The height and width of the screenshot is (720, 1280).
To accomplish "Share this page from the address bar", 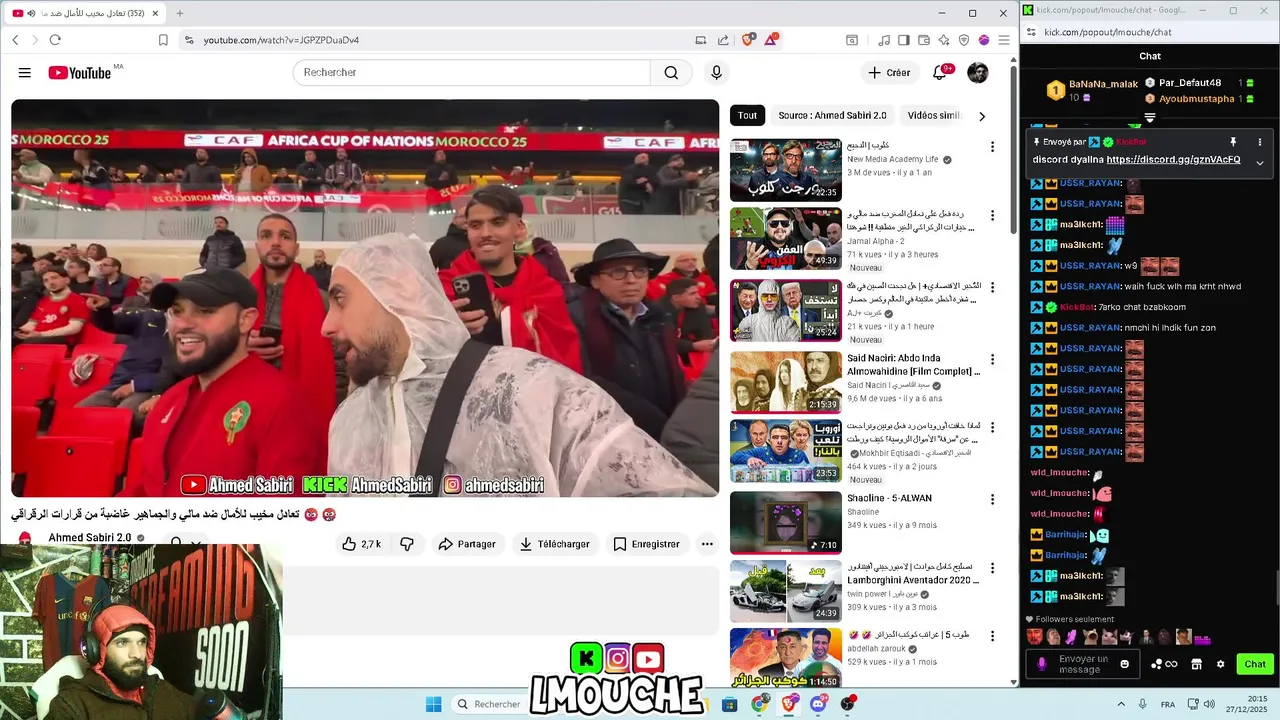I will coord(723,40).
